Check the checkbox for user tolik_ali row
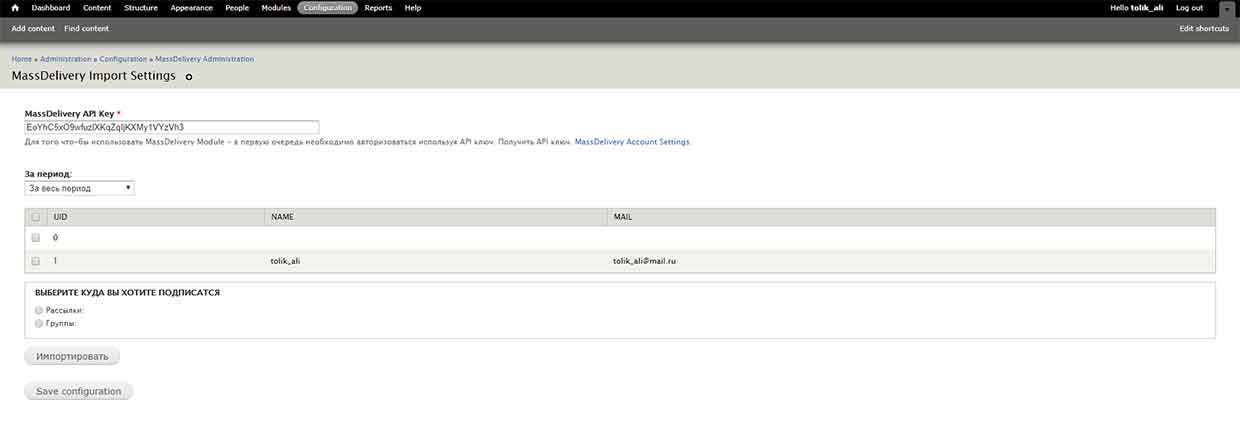The height and width of the screenshot is (438, 1240). point(36,261)
